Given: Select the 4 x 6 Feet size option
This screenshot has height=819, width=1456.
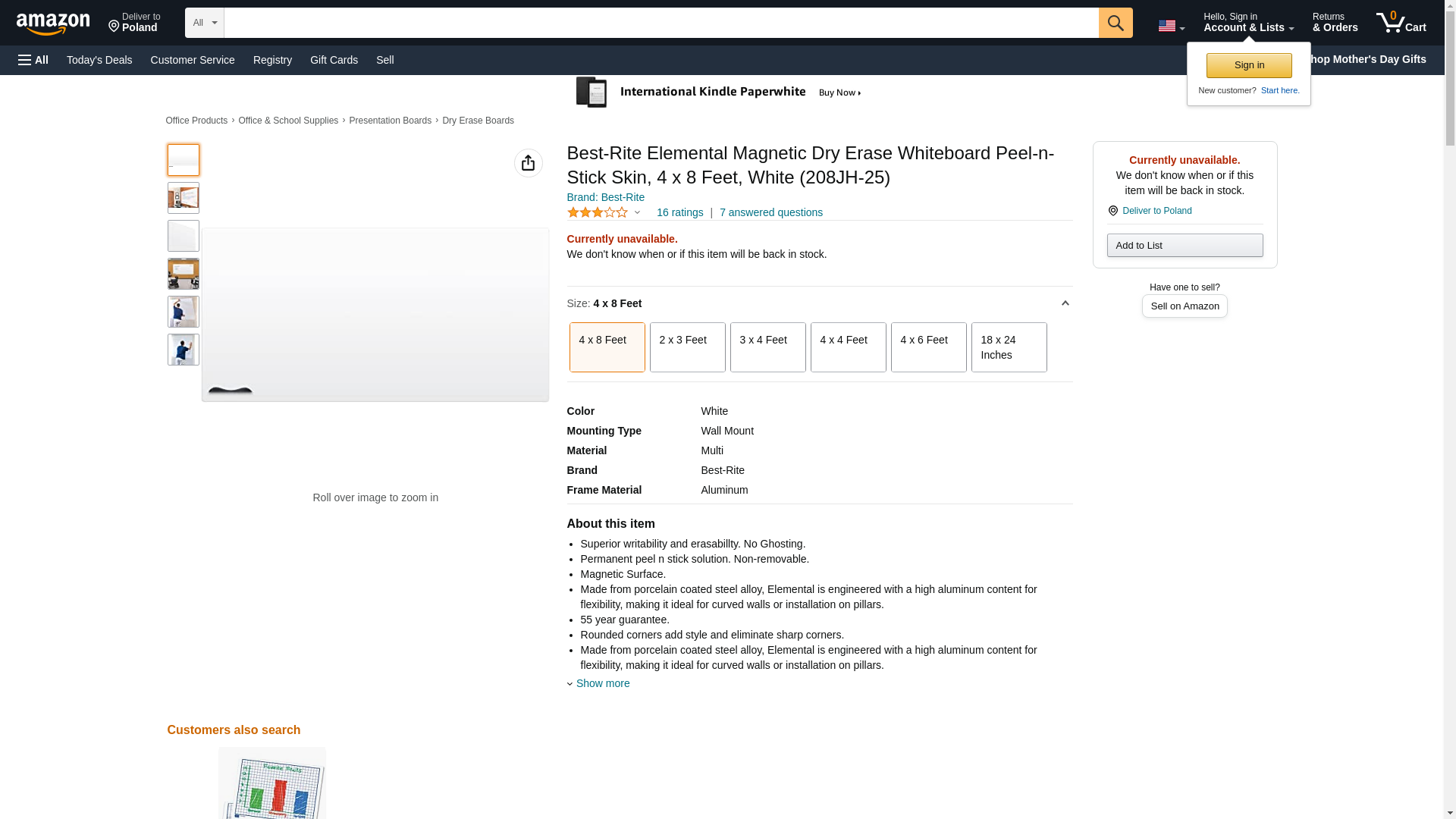Looking at the screenshot, I should [x=928, y=347].
